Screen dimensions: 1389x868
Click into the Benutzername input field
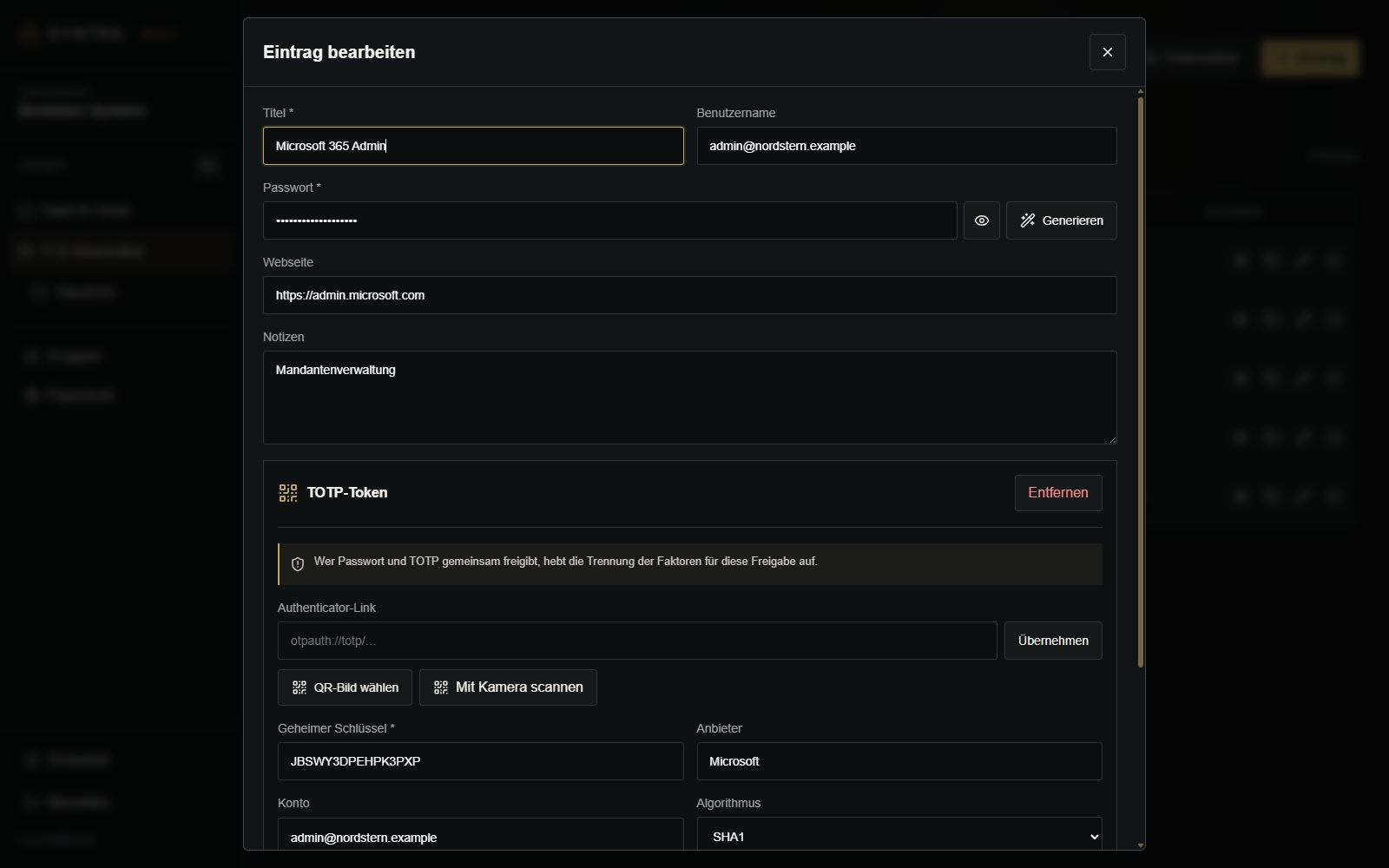pos(906,146)
